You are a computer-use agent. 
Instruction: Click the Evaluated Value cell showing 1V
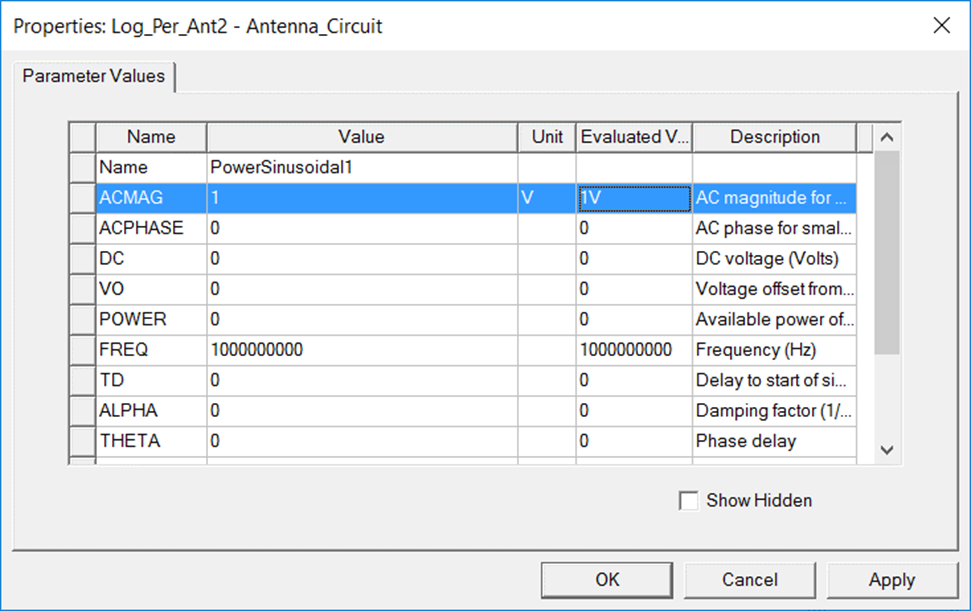coord(633,197)
